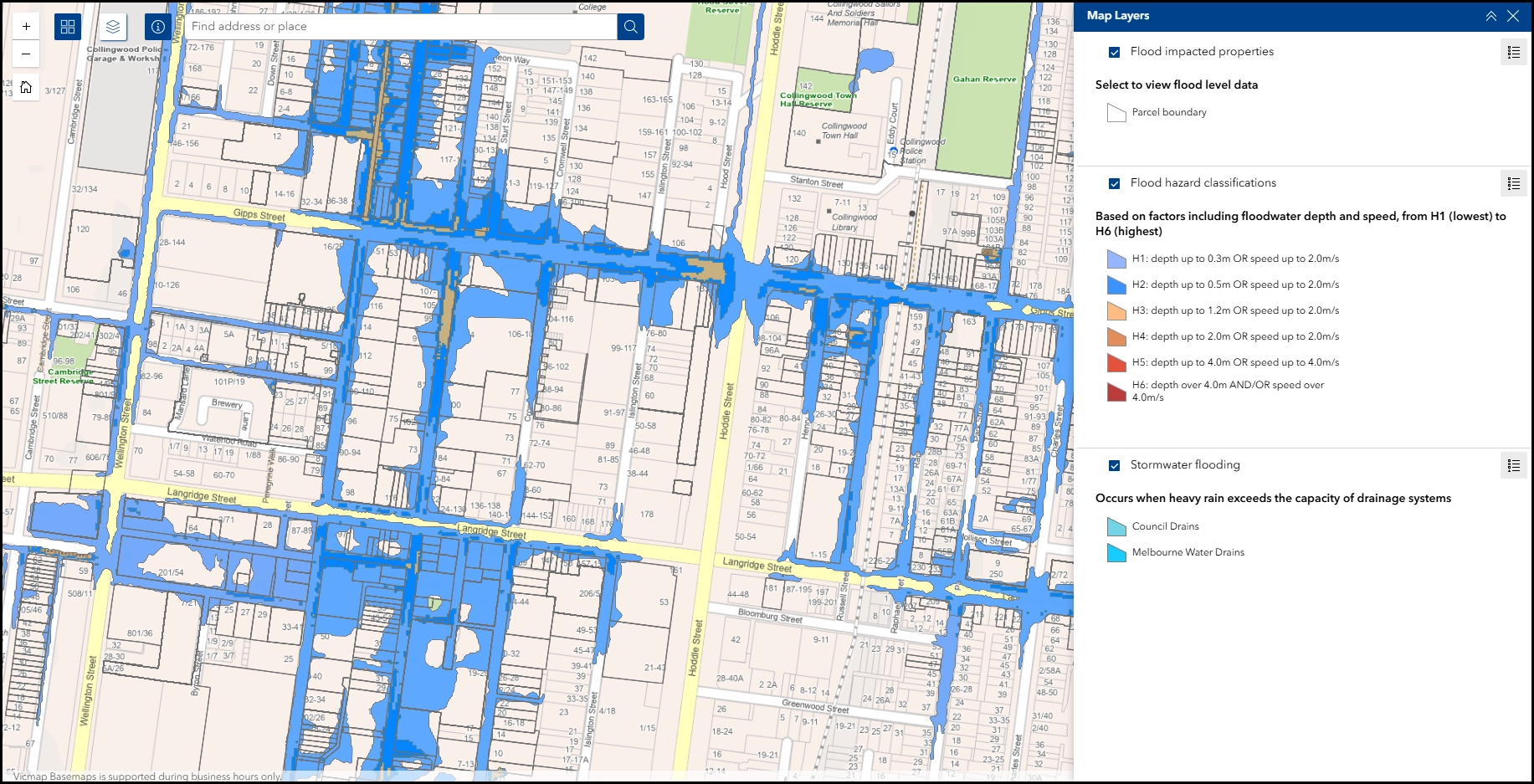The height and width of the screenshot is (784, 1534).
Task: Click the 'Parcel boundary' legend text
Action: point(1169,112)
